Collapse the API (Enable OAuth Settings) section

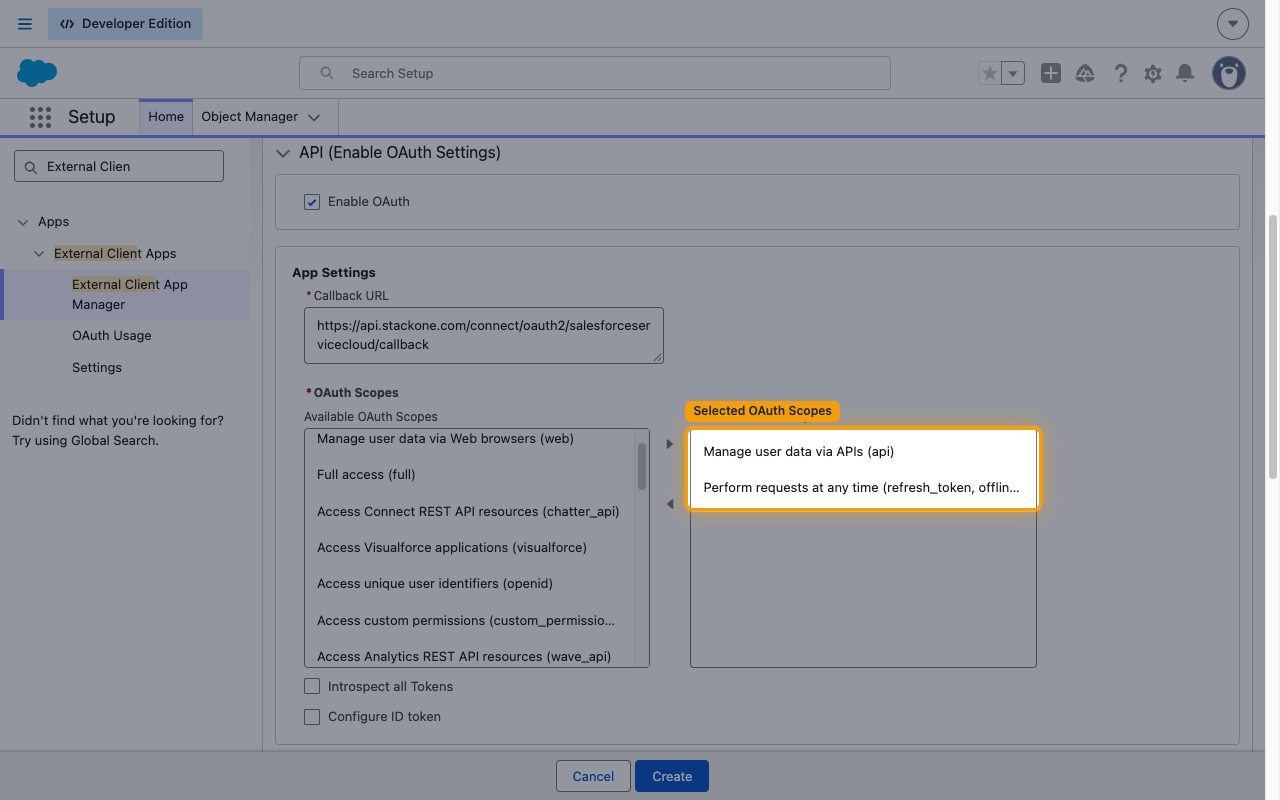pyautogui.click(x=282, y=153)
